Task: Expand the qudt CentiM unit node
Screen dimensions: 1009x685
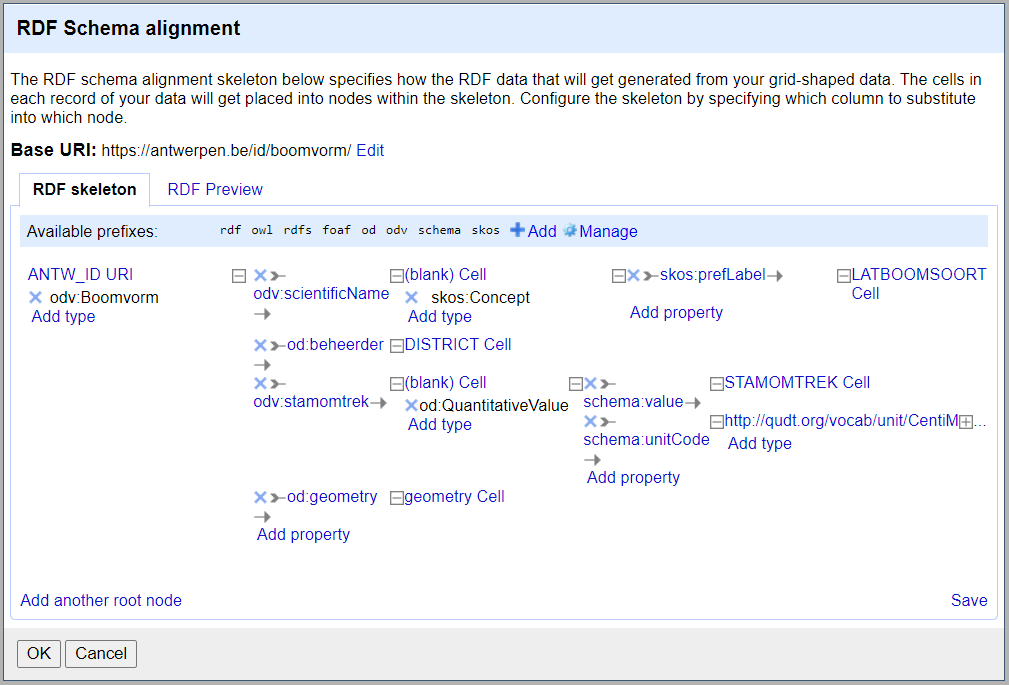Action: pos(966,422)
